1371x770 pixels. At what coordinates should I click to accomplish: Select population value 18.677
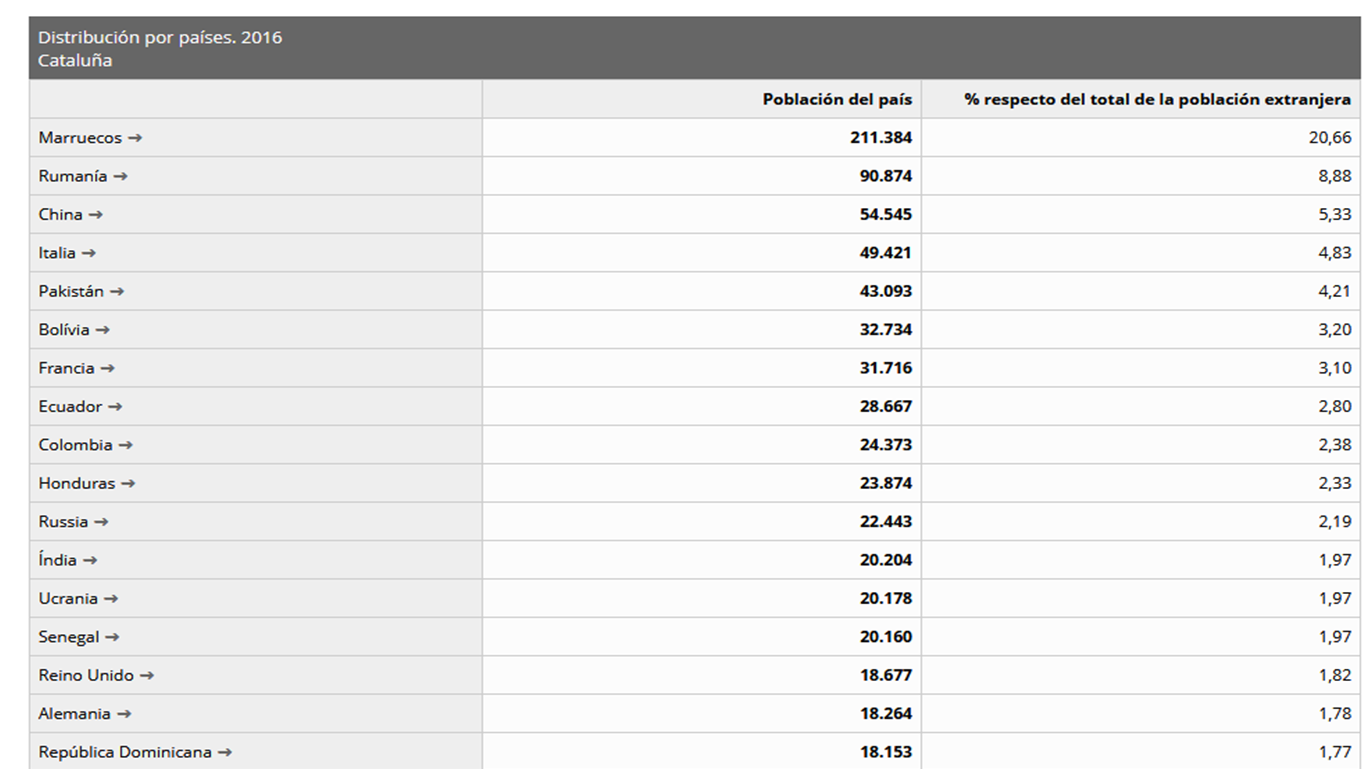click(x=885, y=676)
